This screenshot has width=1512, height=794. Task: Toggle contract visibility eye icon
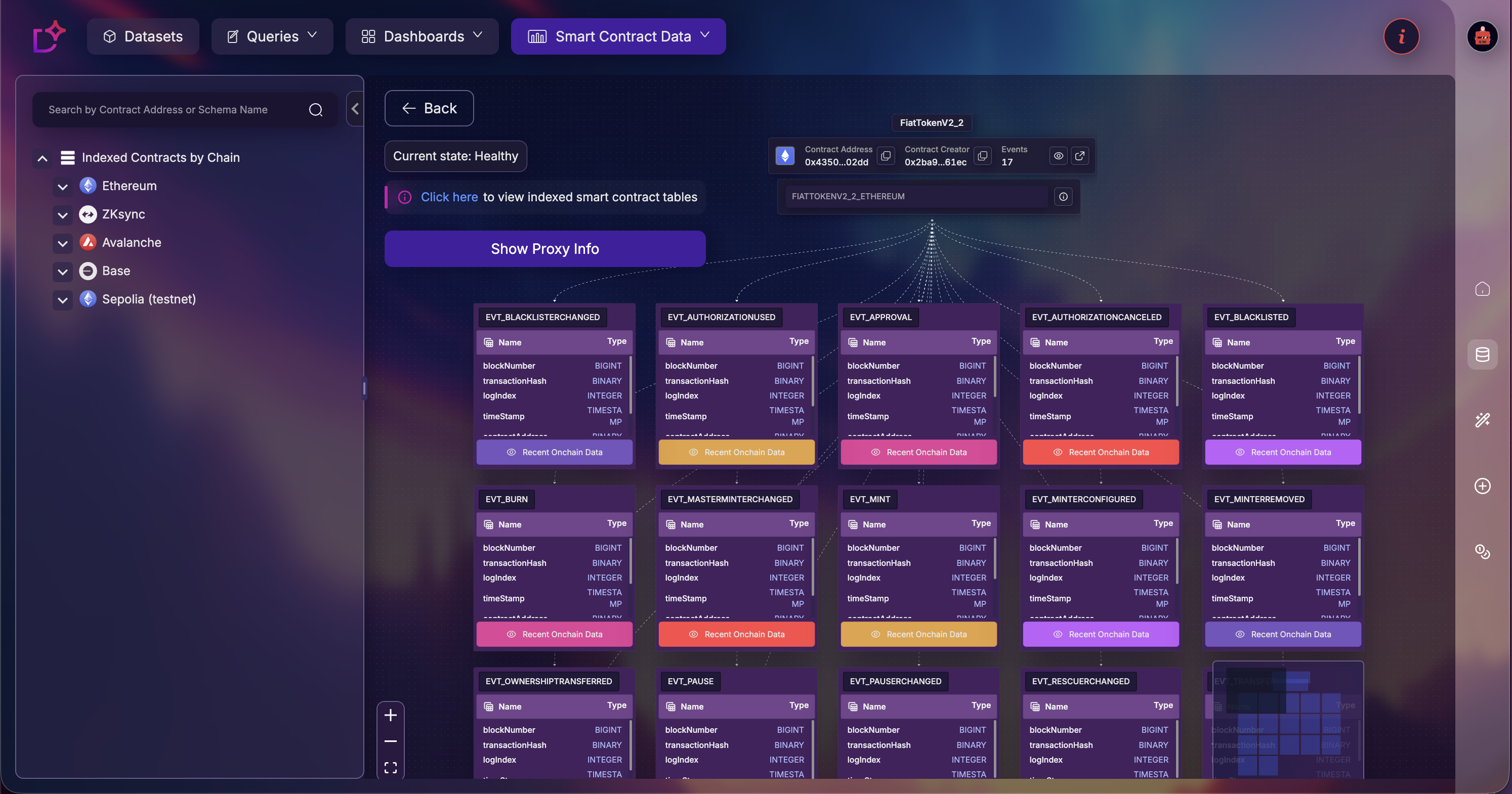coord(1058,156)
